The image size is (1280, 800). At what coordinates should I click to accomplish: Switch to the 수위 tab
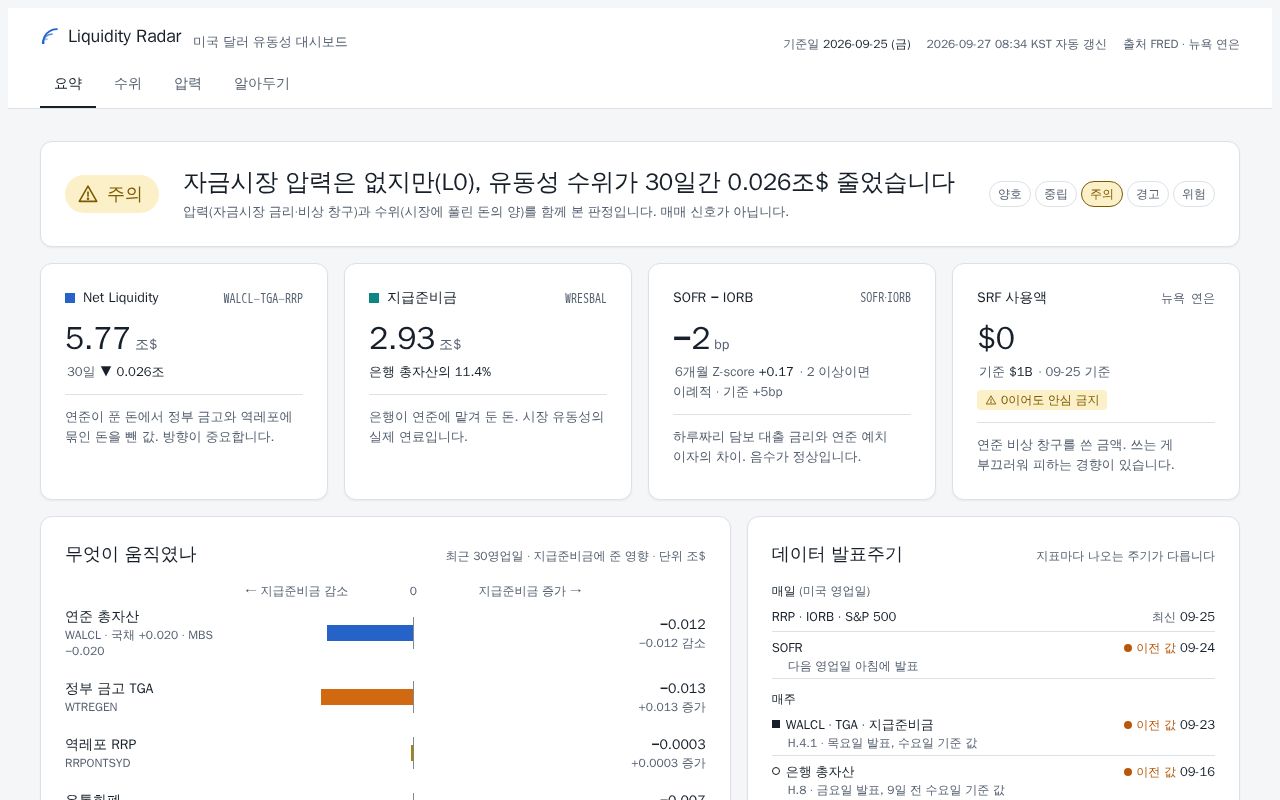pos(128,84)
